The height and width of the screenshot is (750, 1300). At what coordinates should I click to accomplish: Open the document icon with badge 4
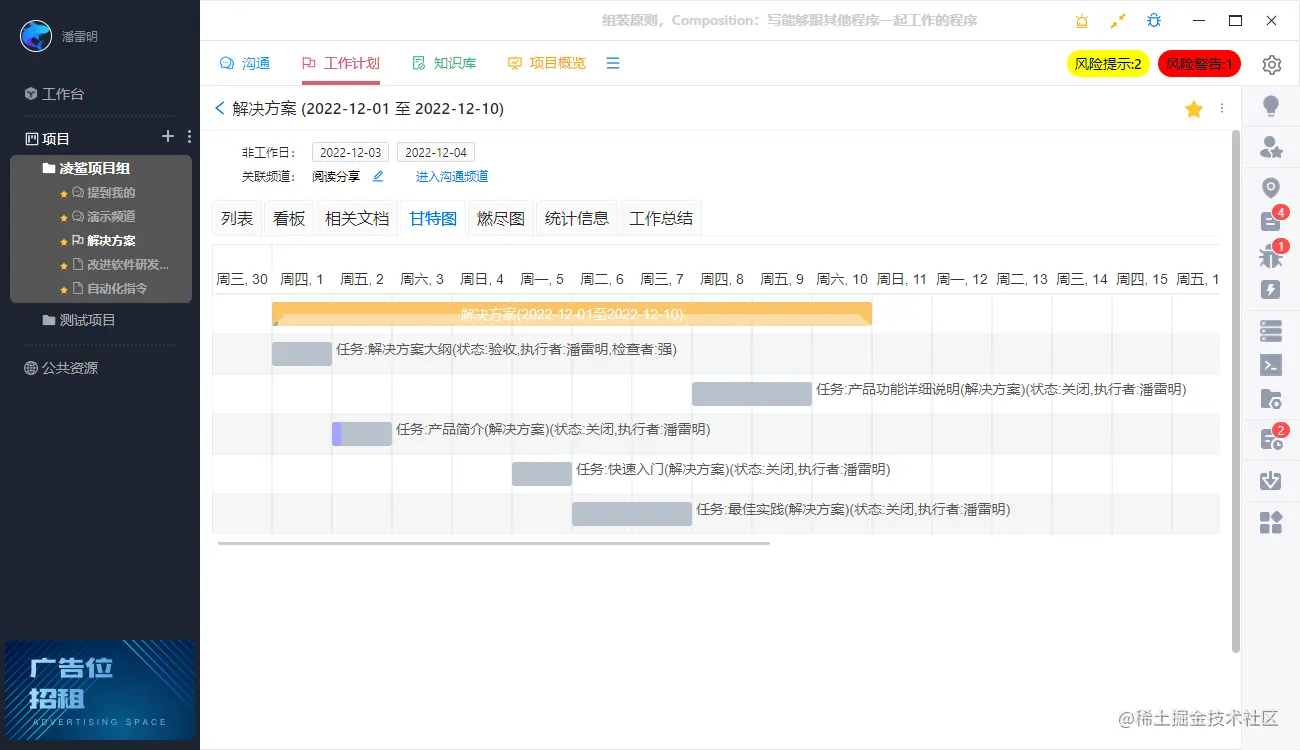click(x=1271, y=221)
